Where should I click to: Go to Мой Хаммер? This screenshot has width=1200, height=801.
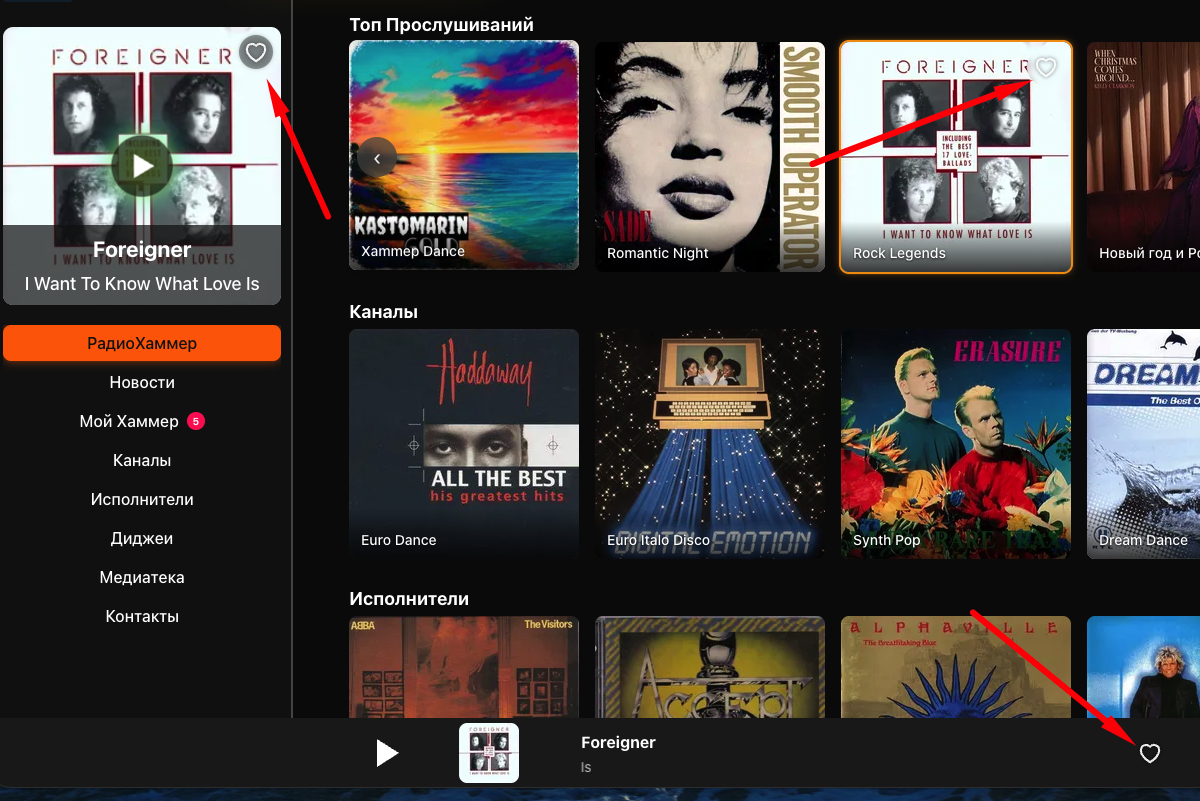129,421
